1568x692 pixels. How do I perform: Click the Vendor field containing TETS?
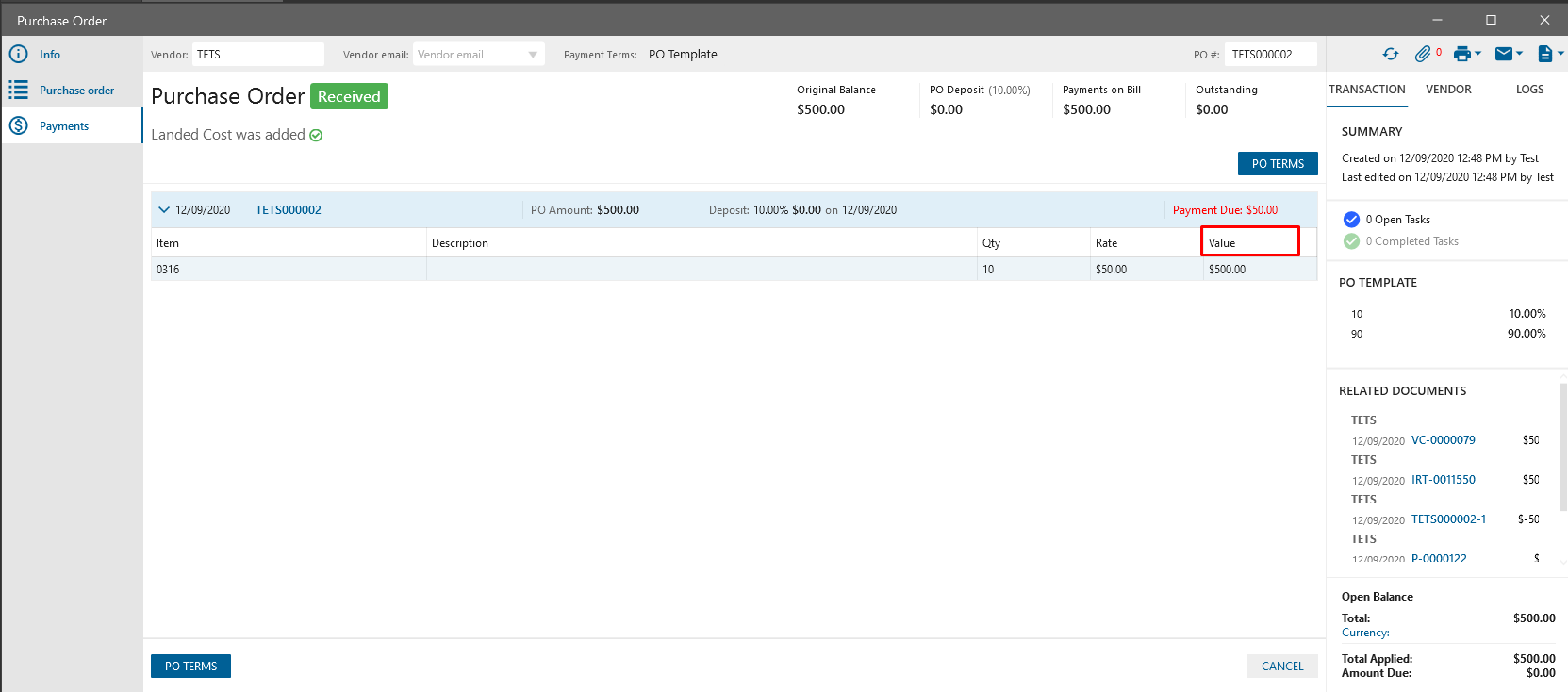[x=258, y=55]
